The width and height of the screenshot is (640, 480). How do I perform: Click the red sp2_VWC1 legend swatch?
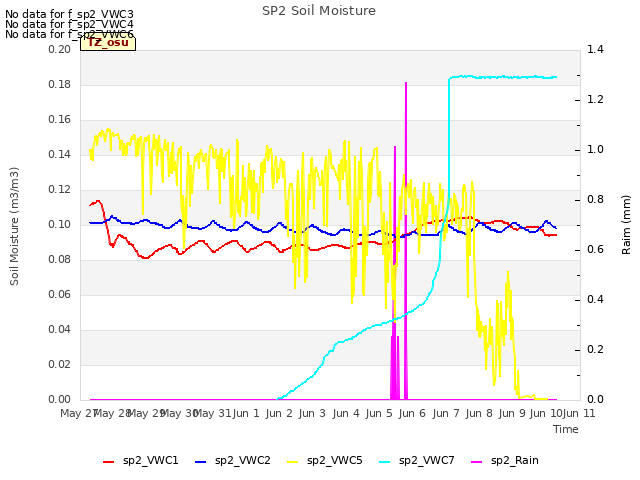(x=109, y=462)
